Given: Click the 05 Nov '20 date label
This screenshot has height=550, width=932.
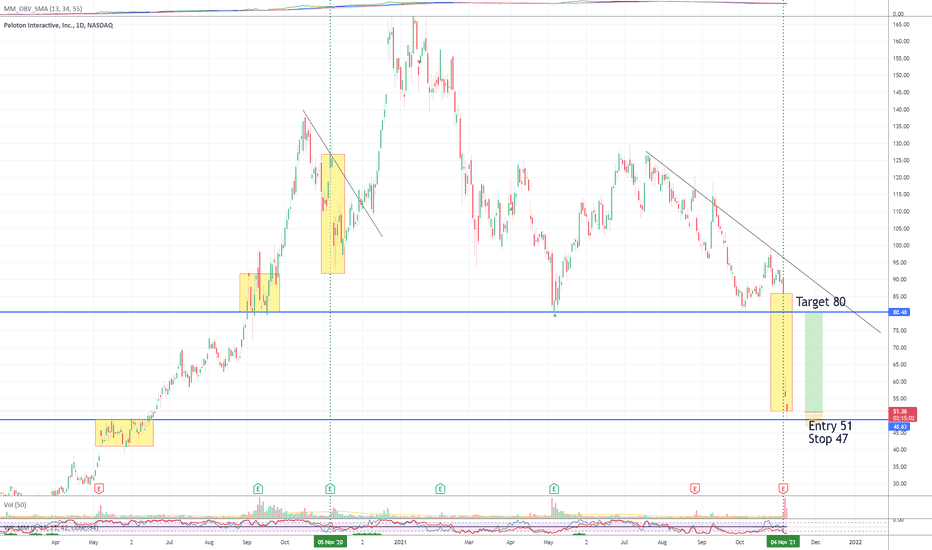Looking at the screenshot, I should coord(330,542).
